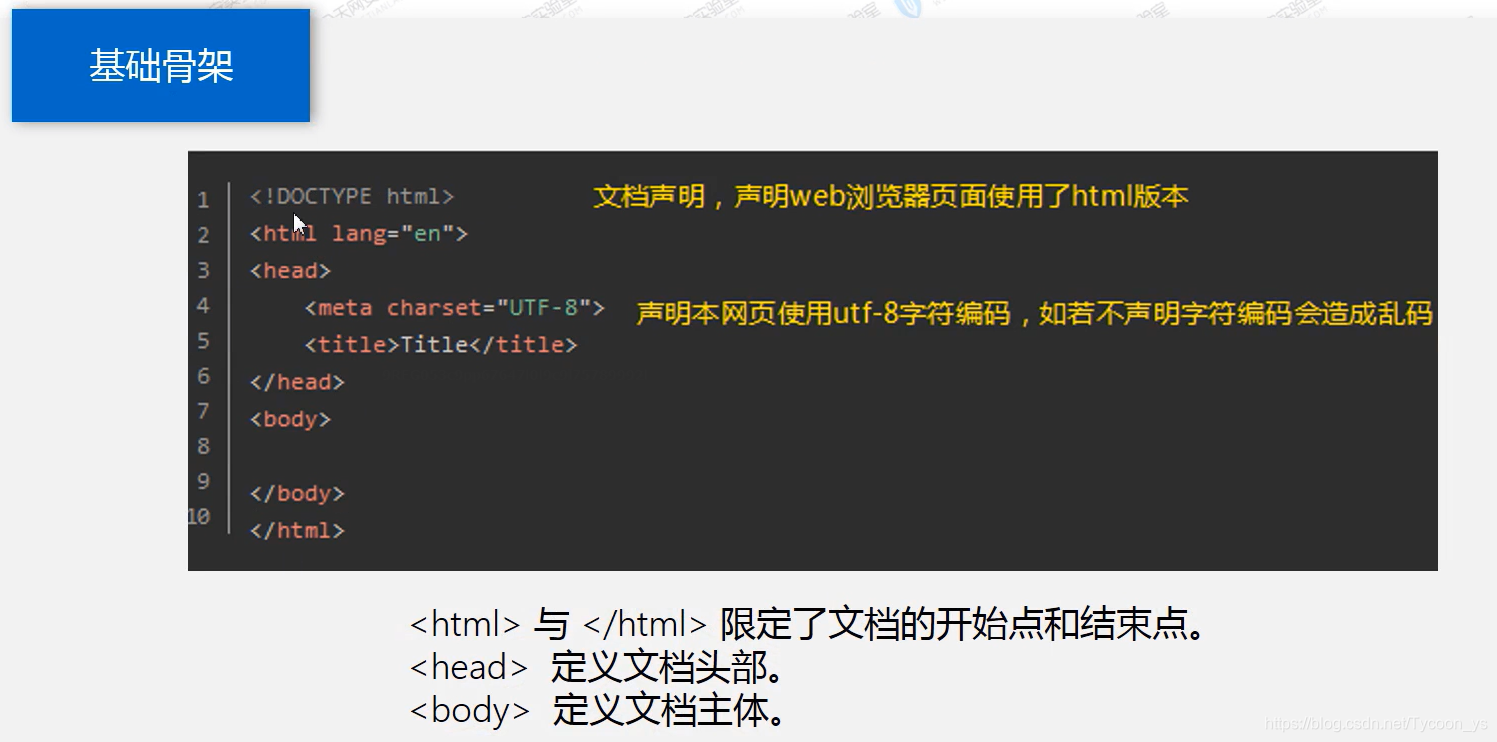This screenshot has width=1497, height=742.
Task: Click the 基础骨架 blue title box
Action: point(161,66)
